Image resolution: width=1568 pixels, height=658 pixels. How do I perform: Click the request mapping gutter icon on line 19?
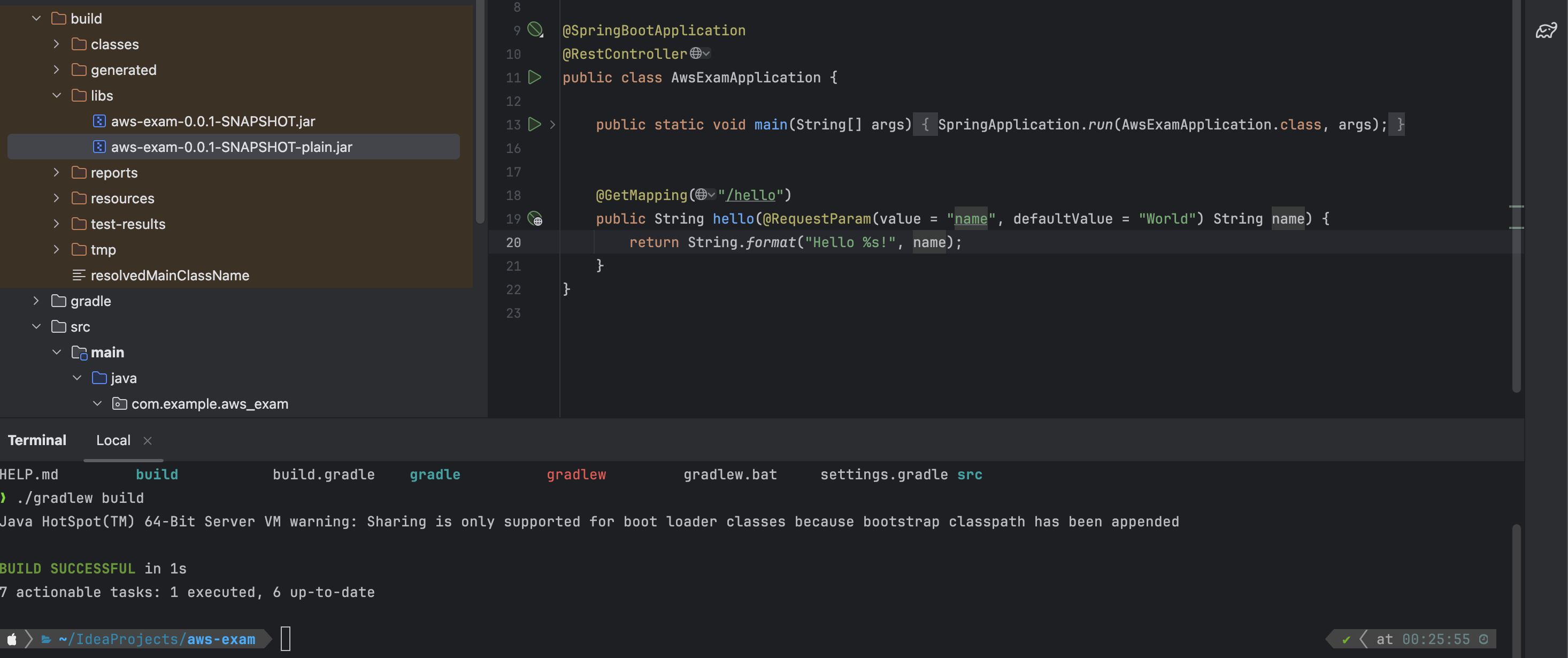point(534,218)
